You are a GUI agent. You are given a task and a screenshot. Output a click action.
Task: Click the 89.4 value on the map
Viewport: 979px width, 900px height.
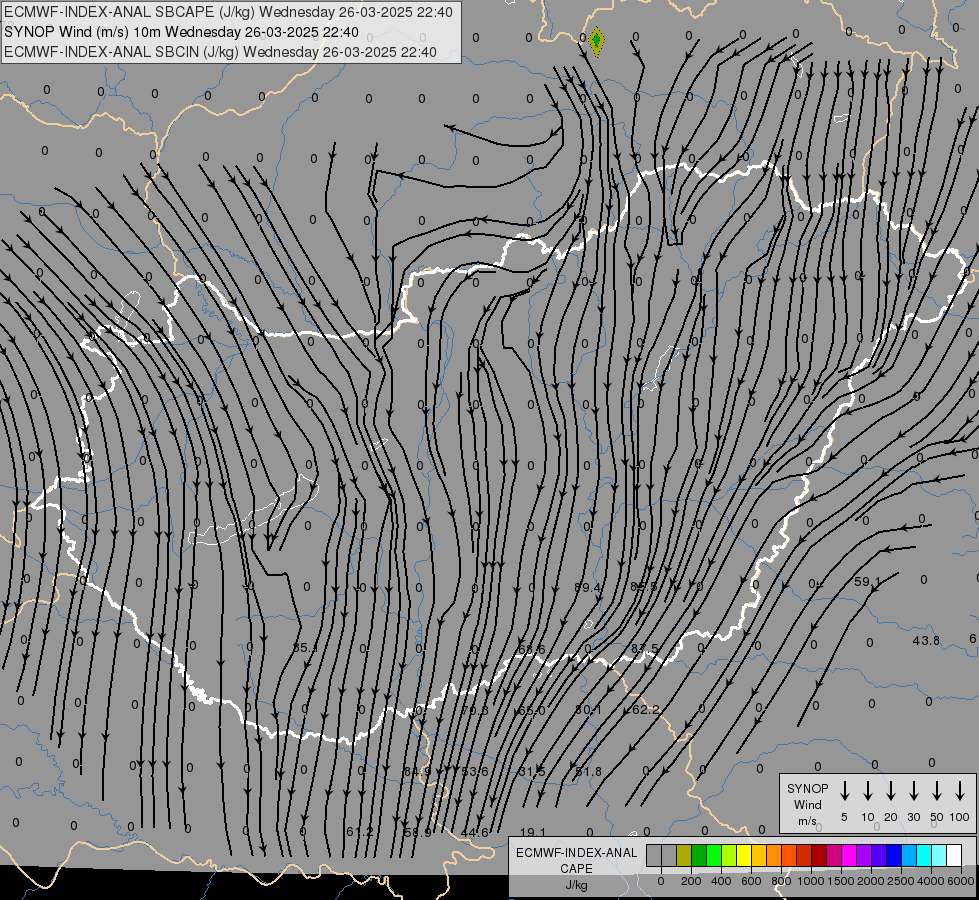[588, 587]
